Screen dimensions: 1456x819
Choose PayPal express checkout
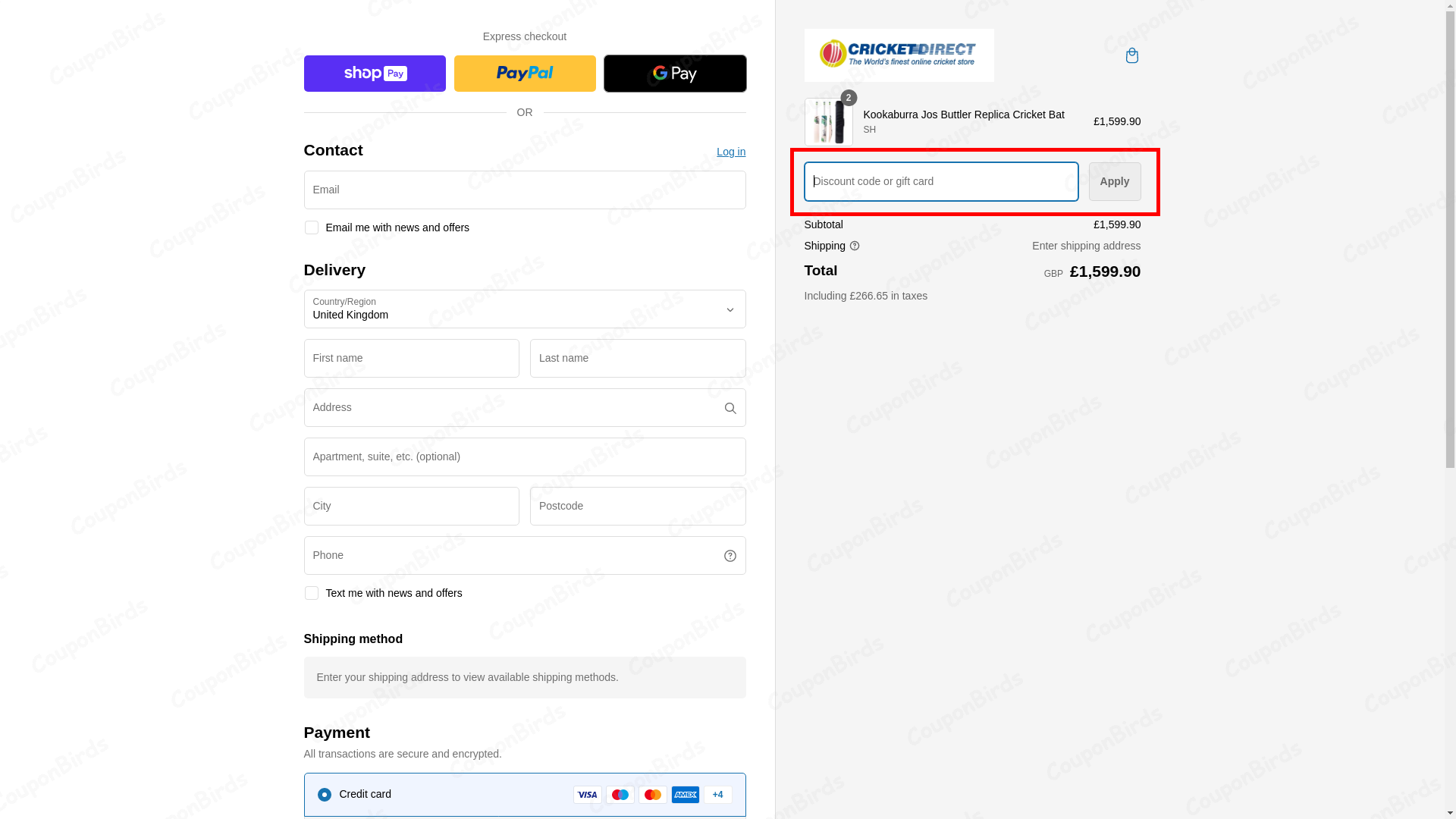coord(524,74)
